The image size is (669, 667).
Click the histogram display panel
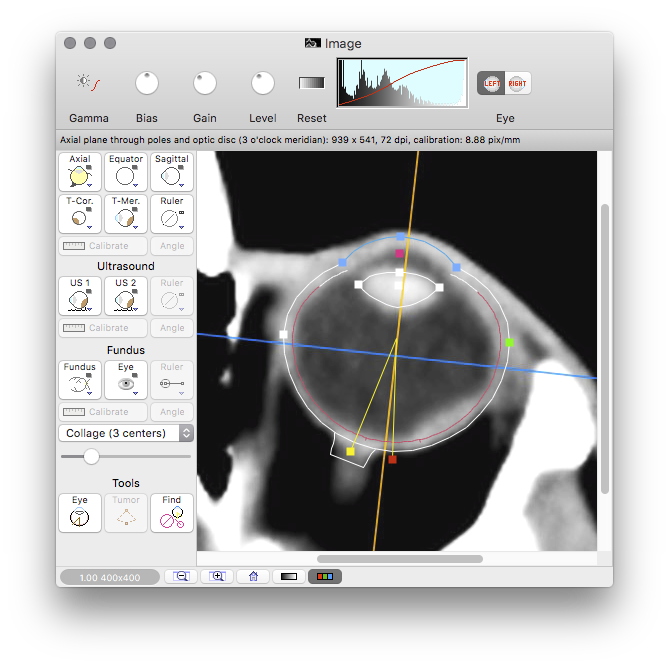coord(402,83)
